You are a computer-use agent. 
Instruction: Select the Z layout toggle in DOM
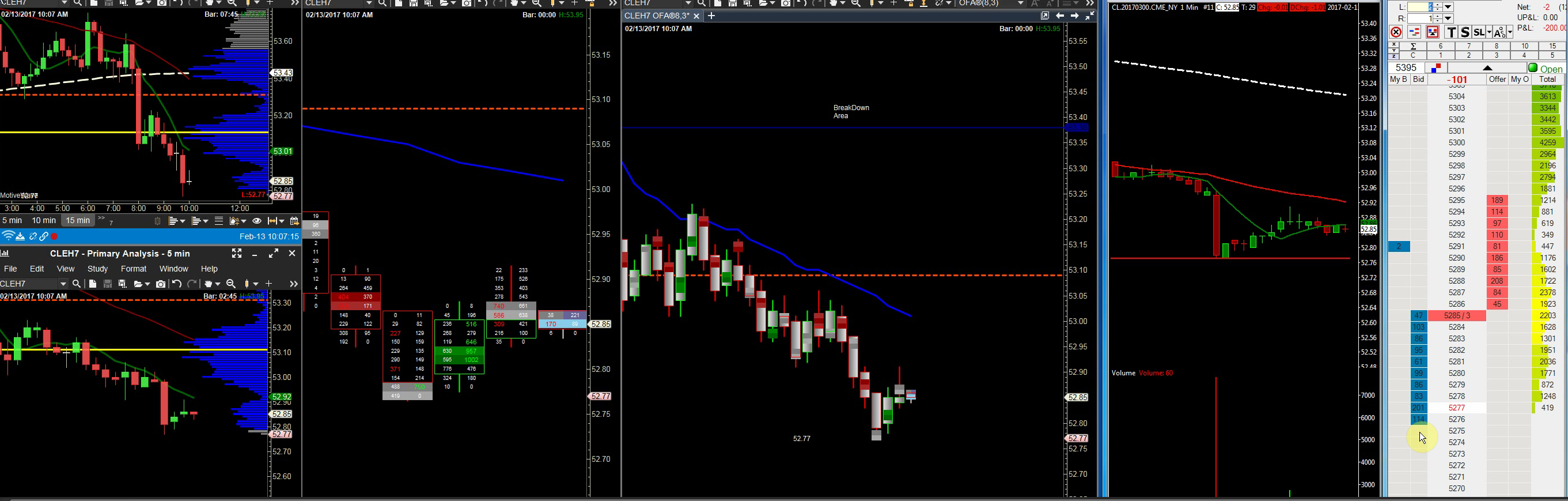pos(1395,55)
